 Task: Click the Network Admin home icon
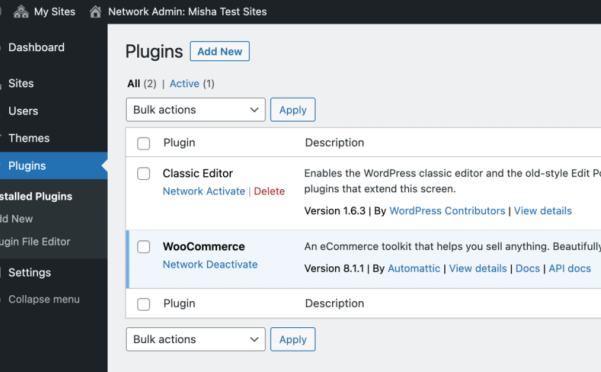tap(95, 12)
